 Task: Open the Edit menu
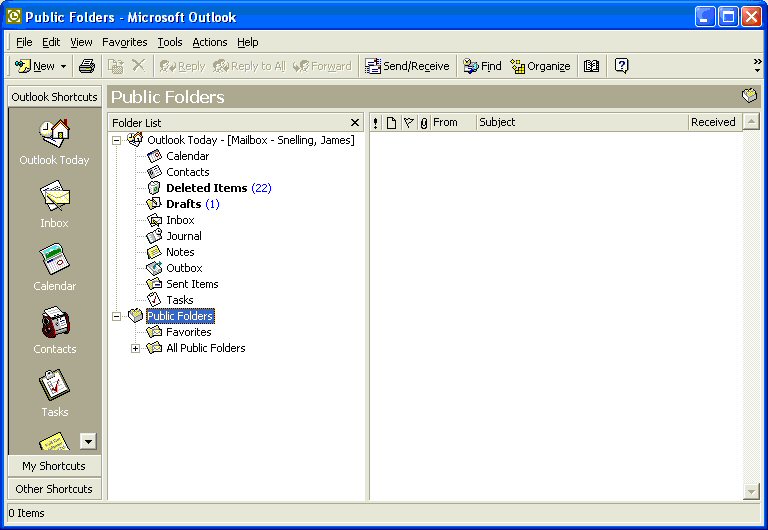(51, 42)
